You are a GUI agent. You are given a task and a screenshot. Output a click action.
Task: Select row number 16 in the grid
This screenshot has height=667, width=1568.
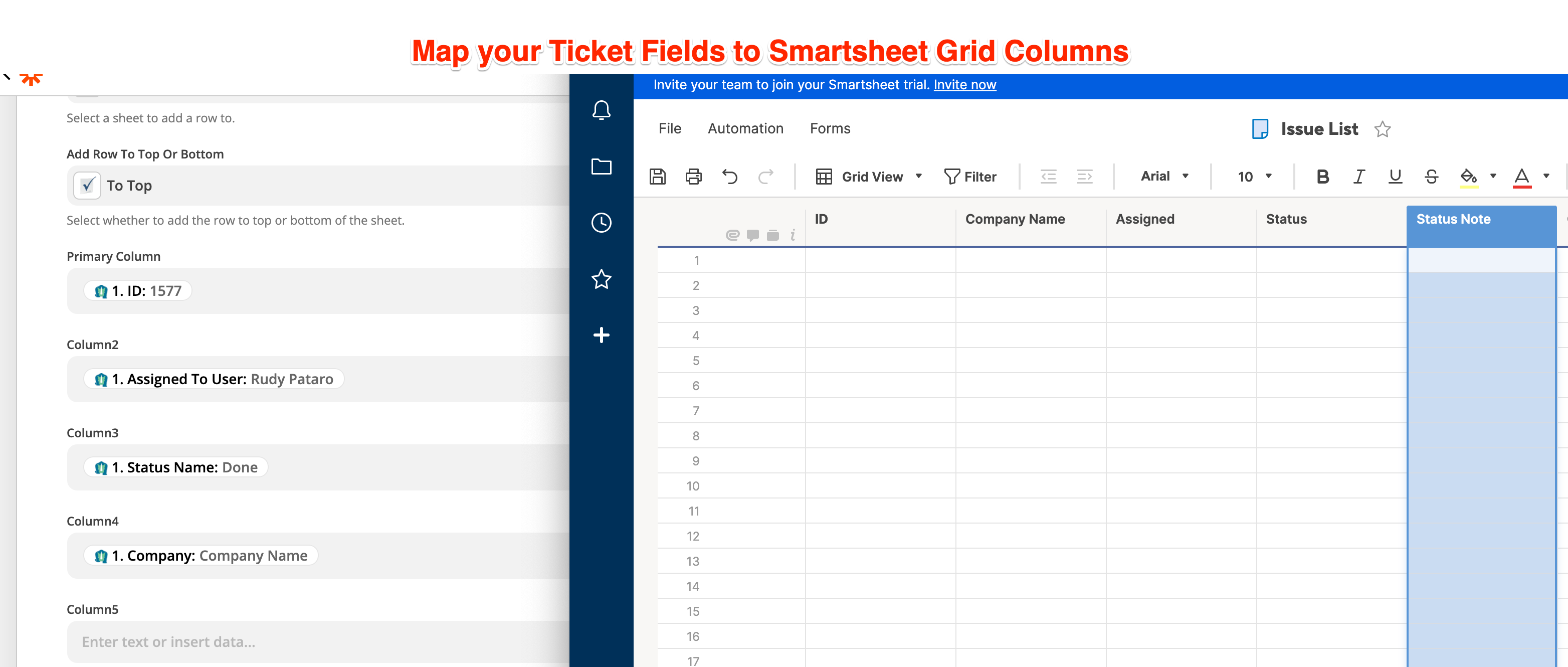point(693,636)
